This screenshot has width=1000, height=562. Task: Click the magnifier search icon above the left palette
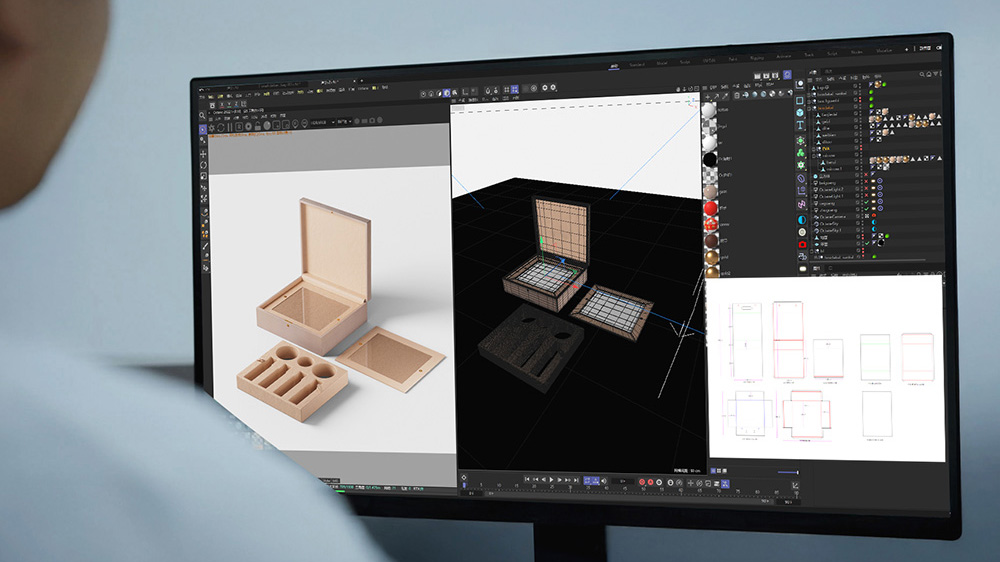(x=202, y=116)
